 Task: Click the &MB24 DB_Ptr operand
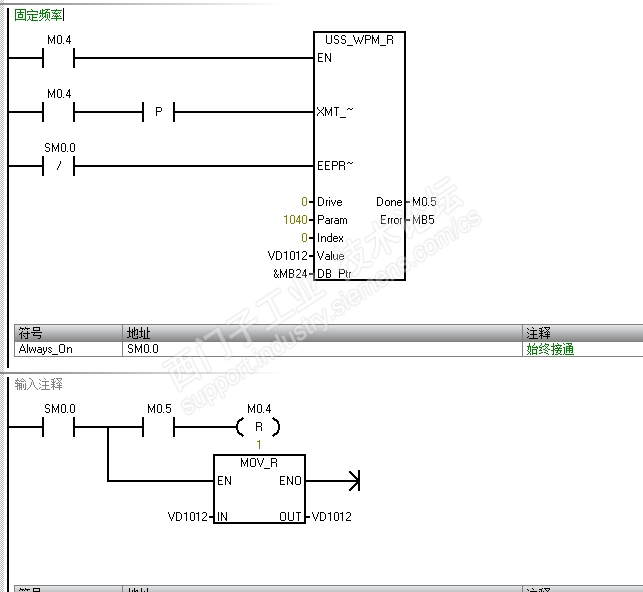coord(290,274)
